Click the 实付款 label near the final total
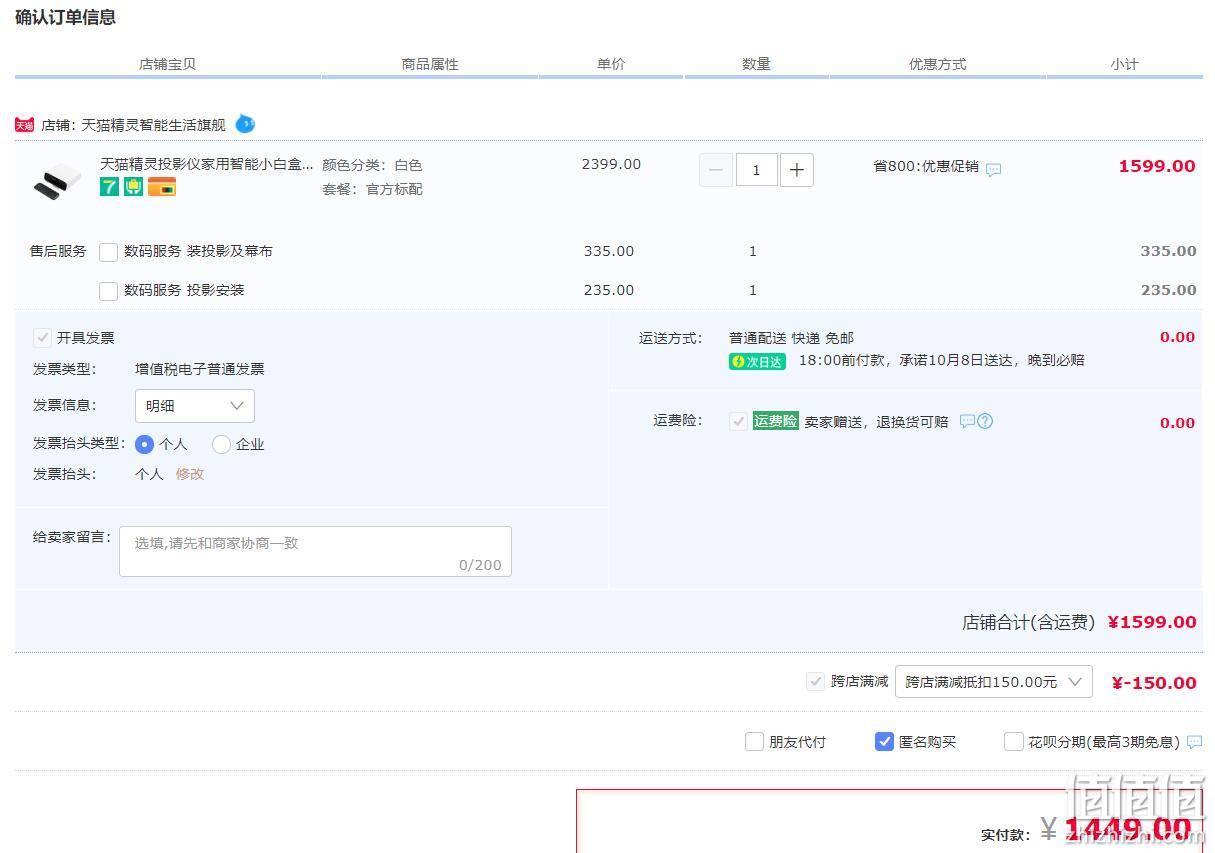 click(1005, 835)
